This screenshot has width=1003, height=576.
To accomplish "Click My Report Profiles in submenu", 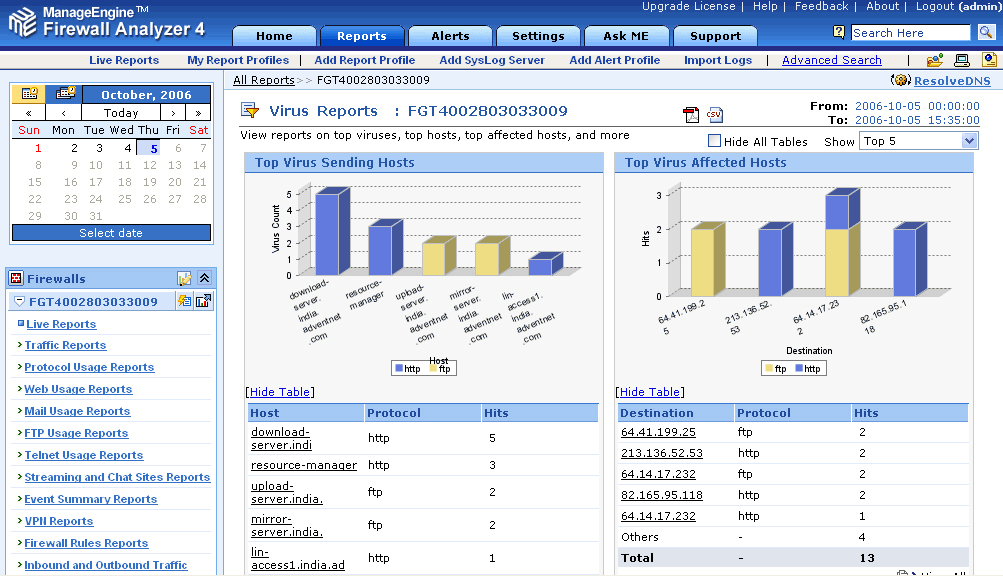I will pyautogui.click(x=238, y=60).
